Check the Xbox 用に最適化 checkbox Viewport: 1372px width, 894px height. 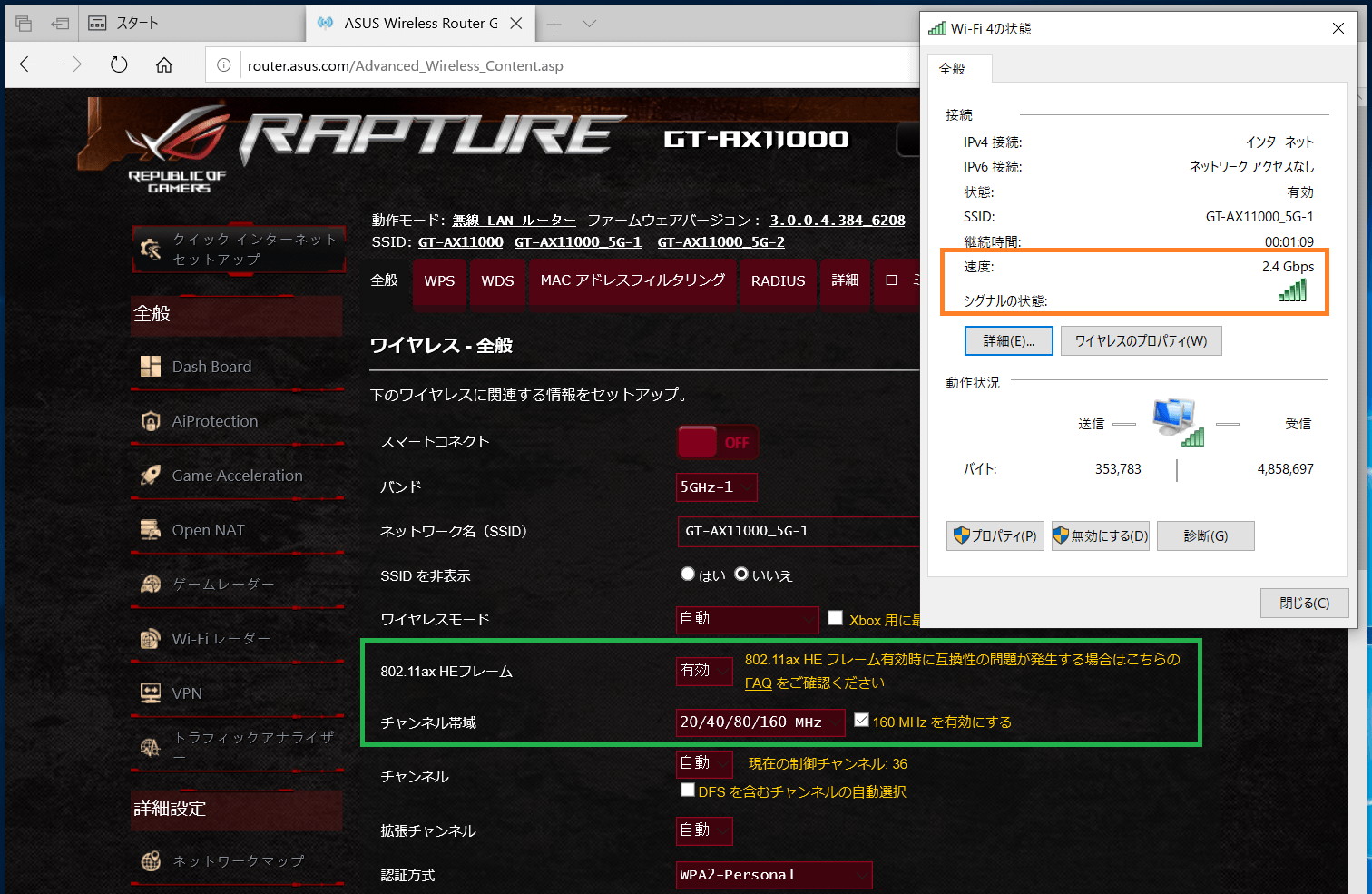836,618
